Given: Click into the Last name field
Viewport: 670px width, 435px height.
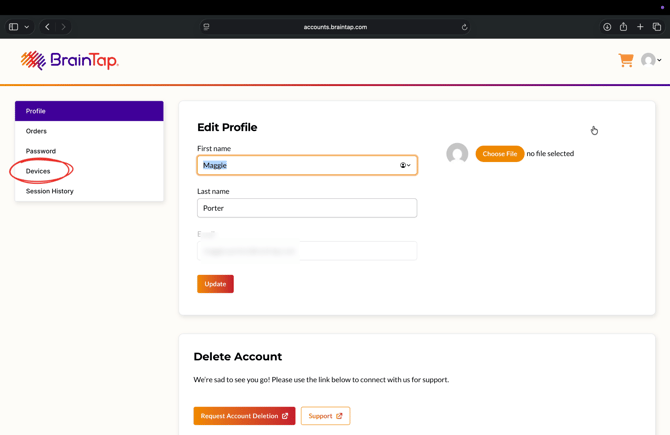Looking at the screenshot, I should [307, 208].
